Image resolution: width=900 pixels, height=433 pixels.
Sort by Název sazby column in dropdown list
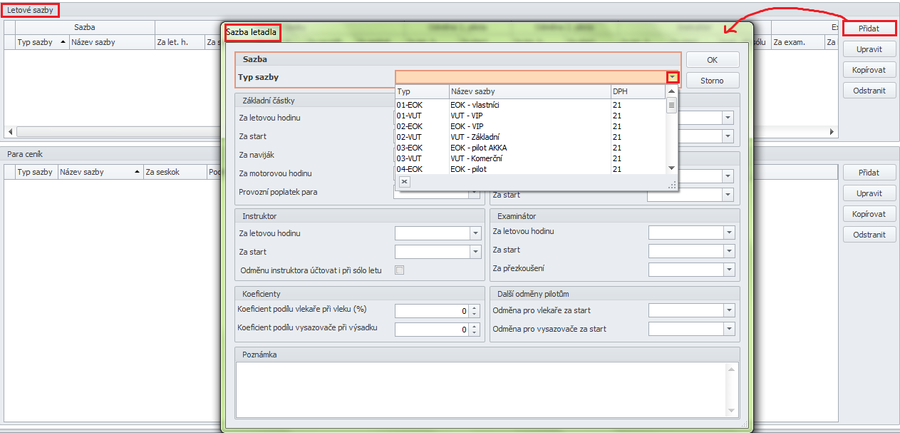tap(528, 91)
